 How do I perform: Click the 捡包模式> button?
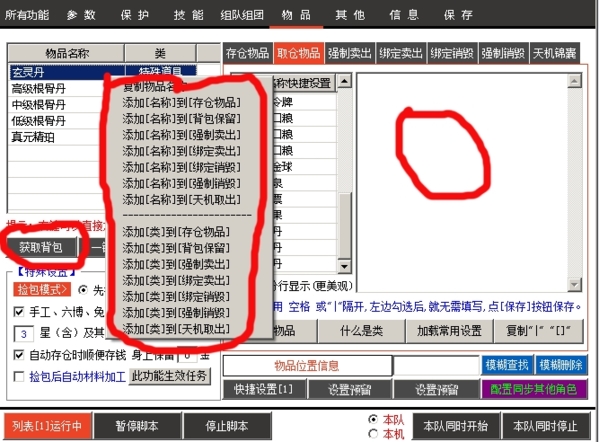[x=42, y=290]
